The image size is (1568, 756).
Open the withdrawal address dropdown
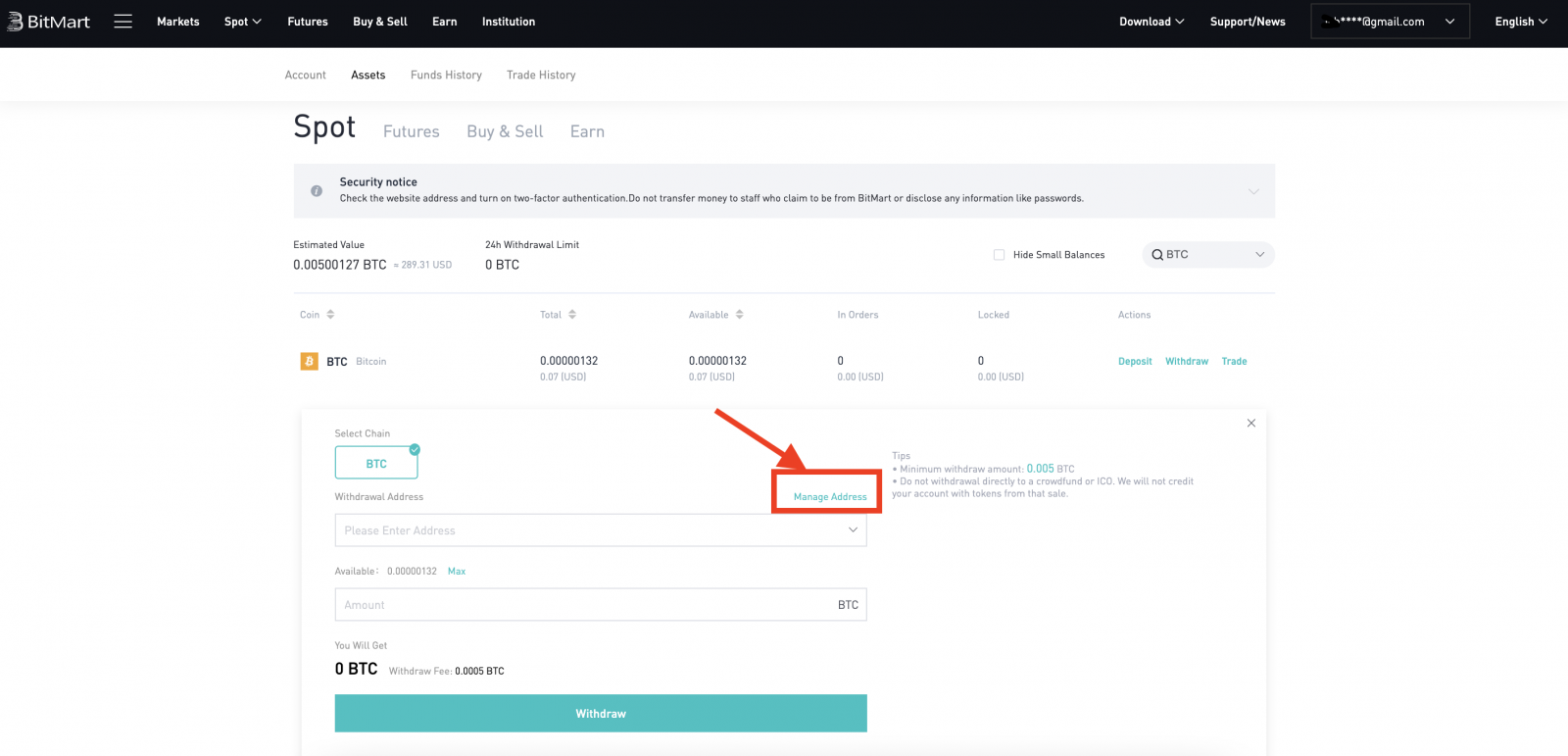pyautogui.click(x=852, y=530)
